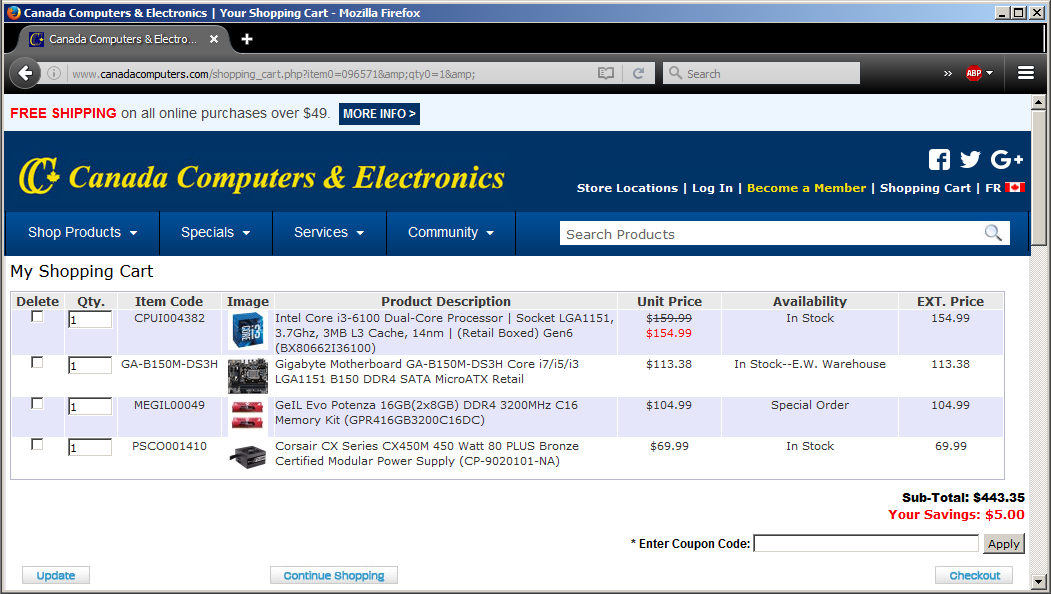The image size is (1051, 594).
Task: Focus the browser Search box
Action: [x=761, y=73]
